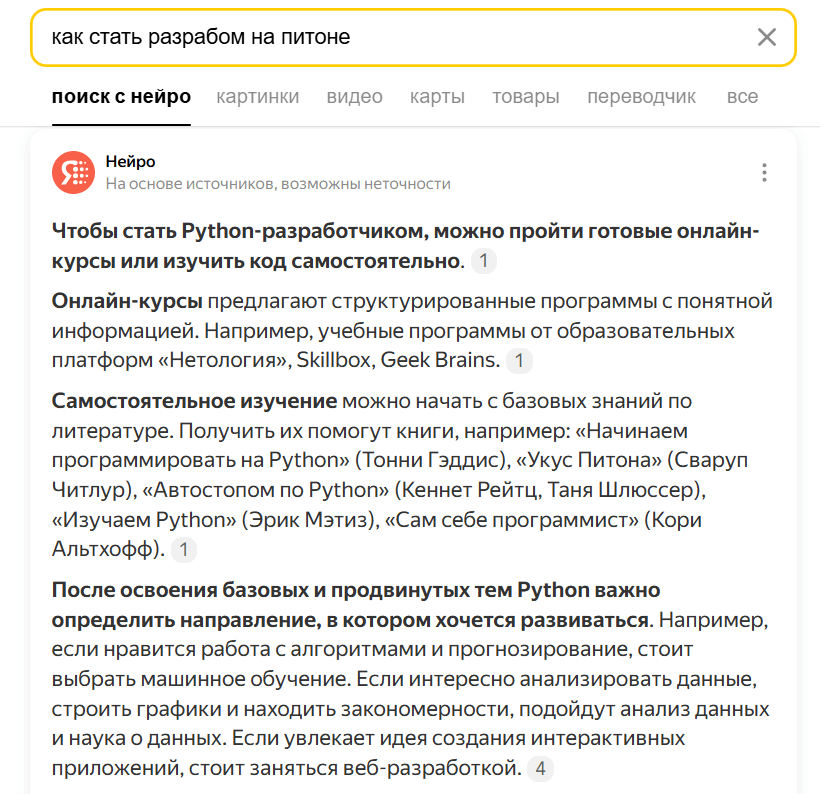Click the bold «Онлайн-курсы» term

(127, 302)
